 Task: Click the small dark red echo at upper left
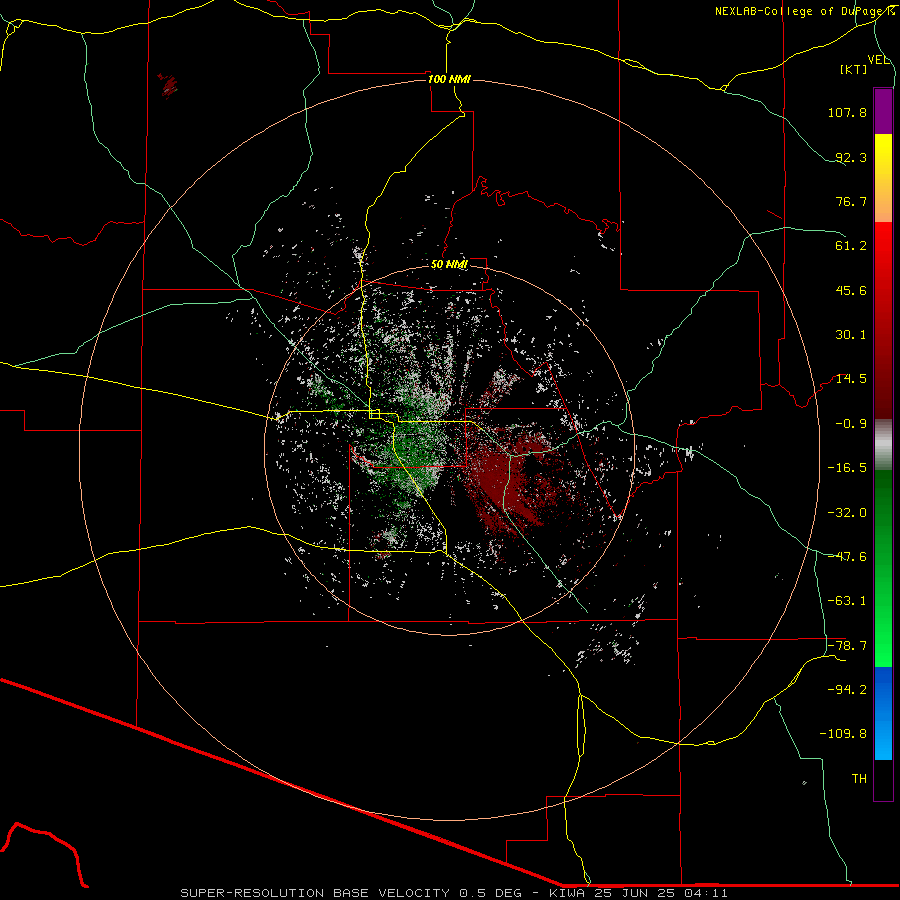pos(169,86)
